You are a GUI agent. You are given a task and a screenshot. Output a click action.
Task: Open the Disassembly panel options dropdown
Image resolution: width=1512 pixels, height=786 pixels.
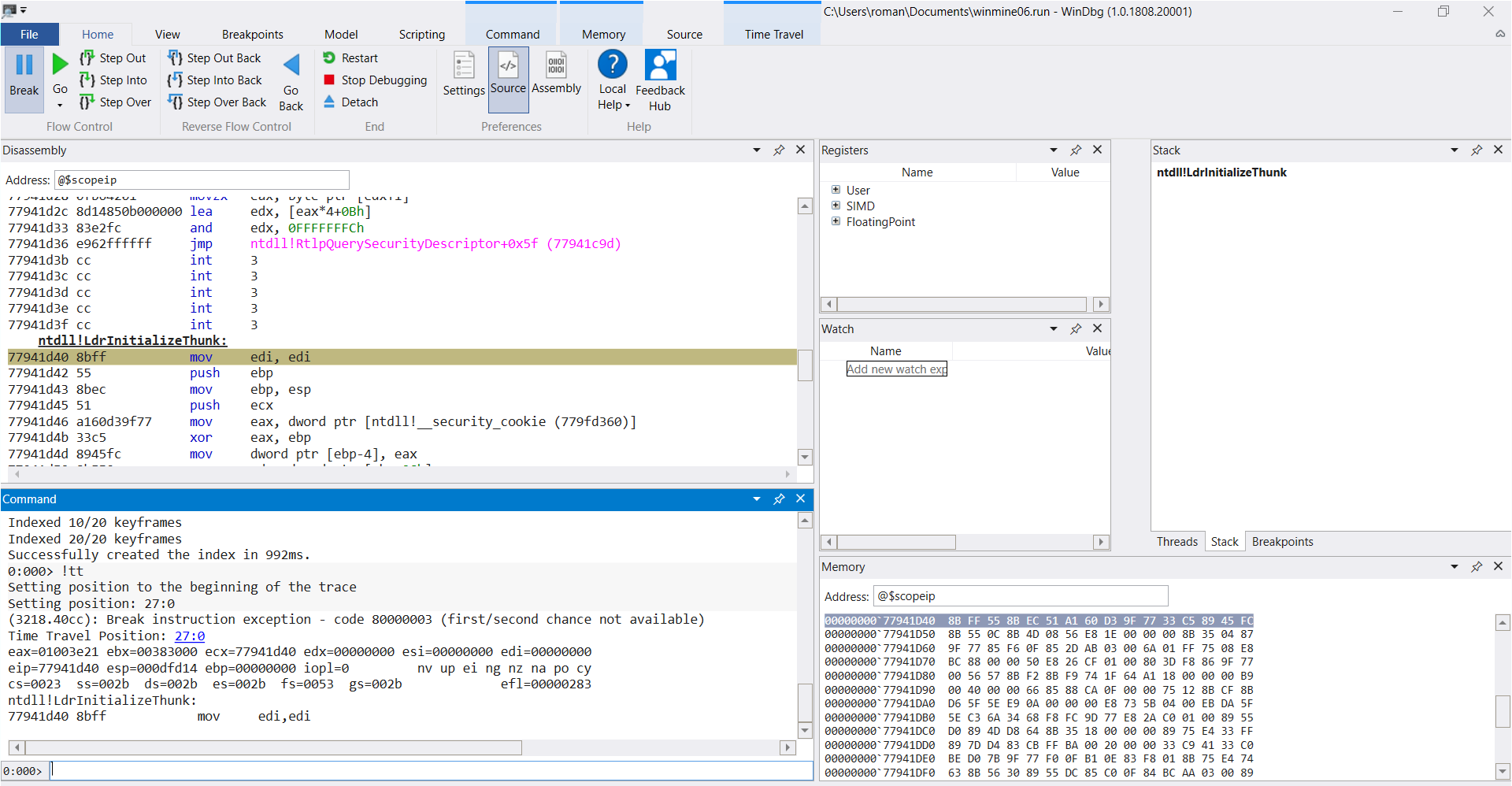(757, 150)
